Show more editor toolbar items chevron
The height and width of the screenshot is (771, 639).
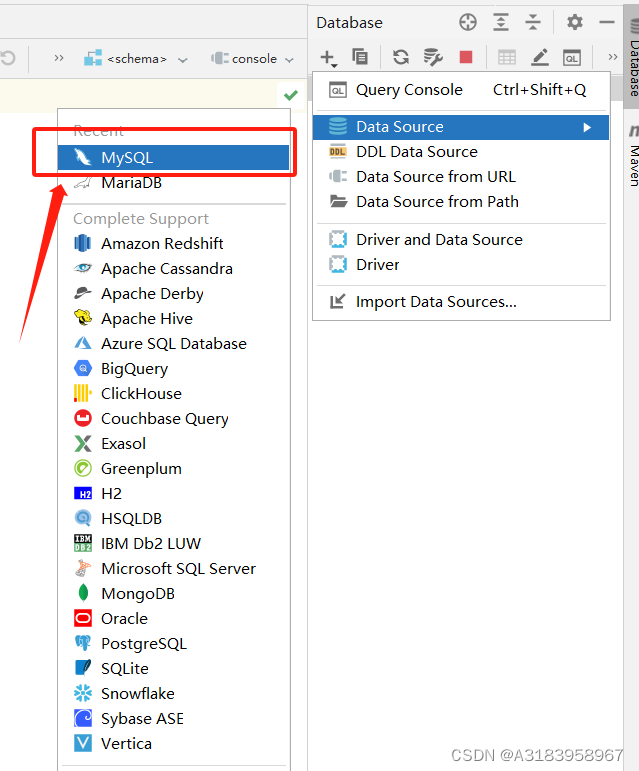tap(59, 58)
